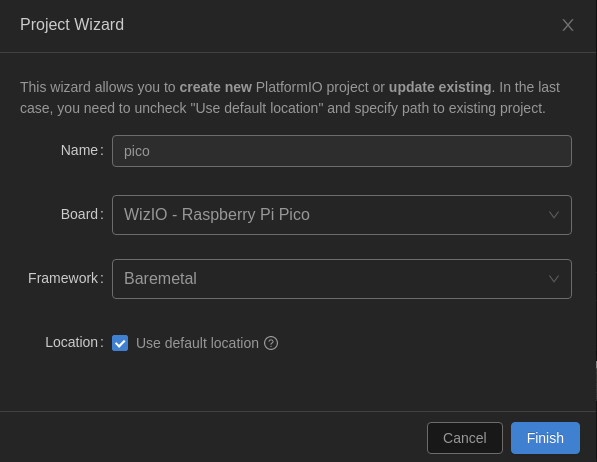This screenshot has width=597, height=462.
Task: Click the Cancel button
Action: (x=465, y=438)
